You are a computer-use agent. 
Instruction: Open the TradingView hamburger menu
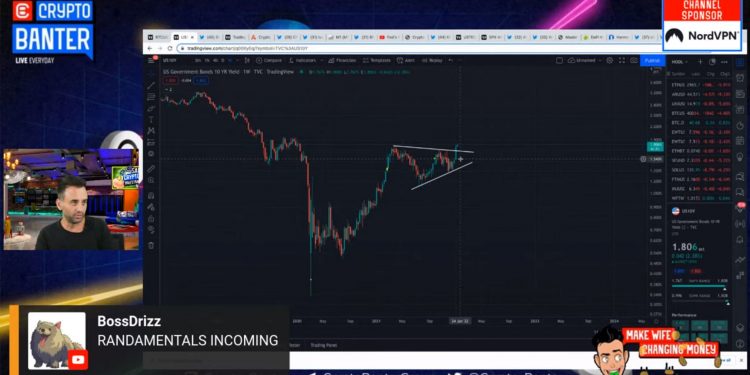(x=151, y=60)
